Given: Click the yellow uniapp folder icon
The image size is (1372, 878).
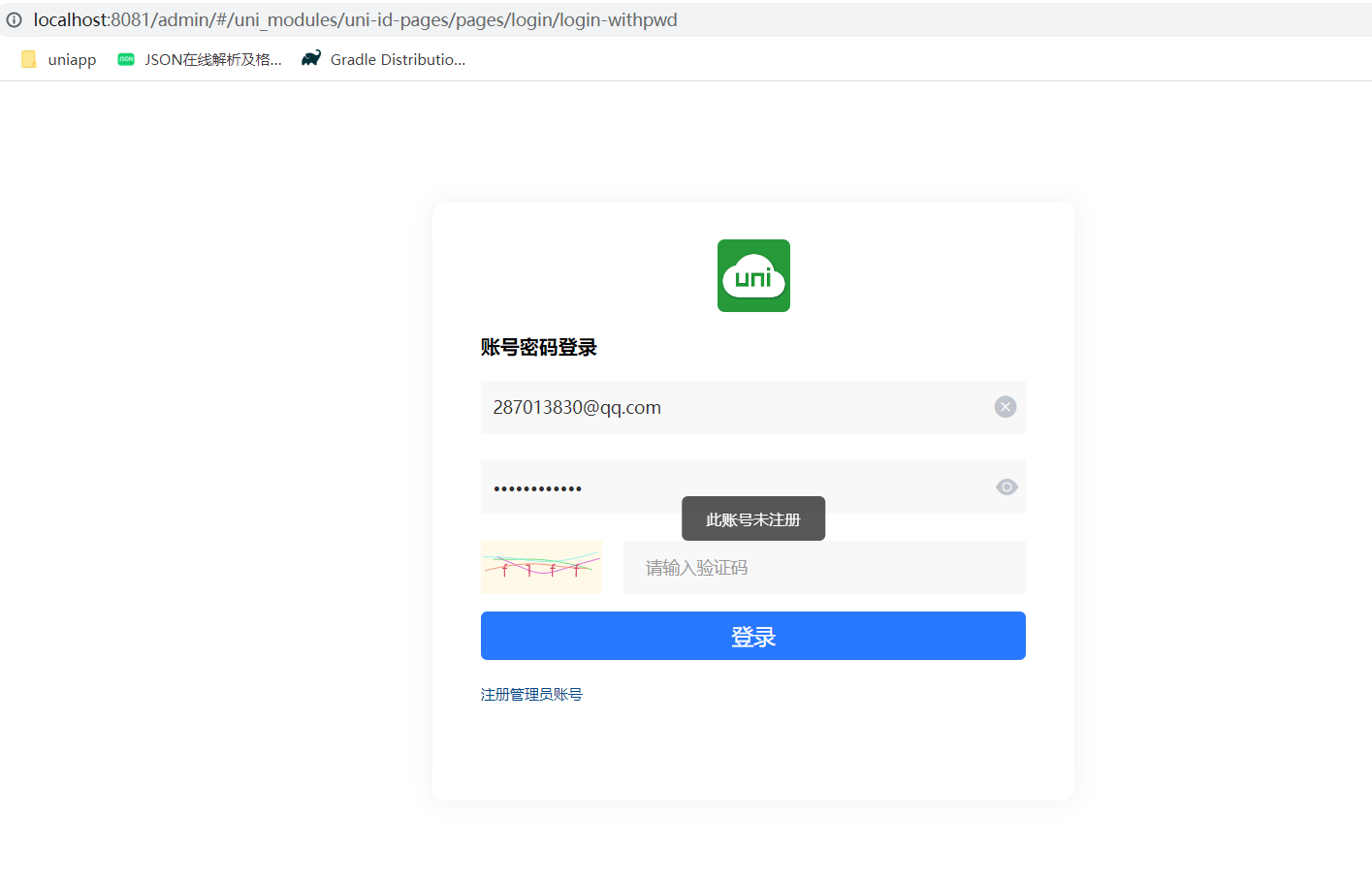Looking at the screenshot, I should [29, 59].
